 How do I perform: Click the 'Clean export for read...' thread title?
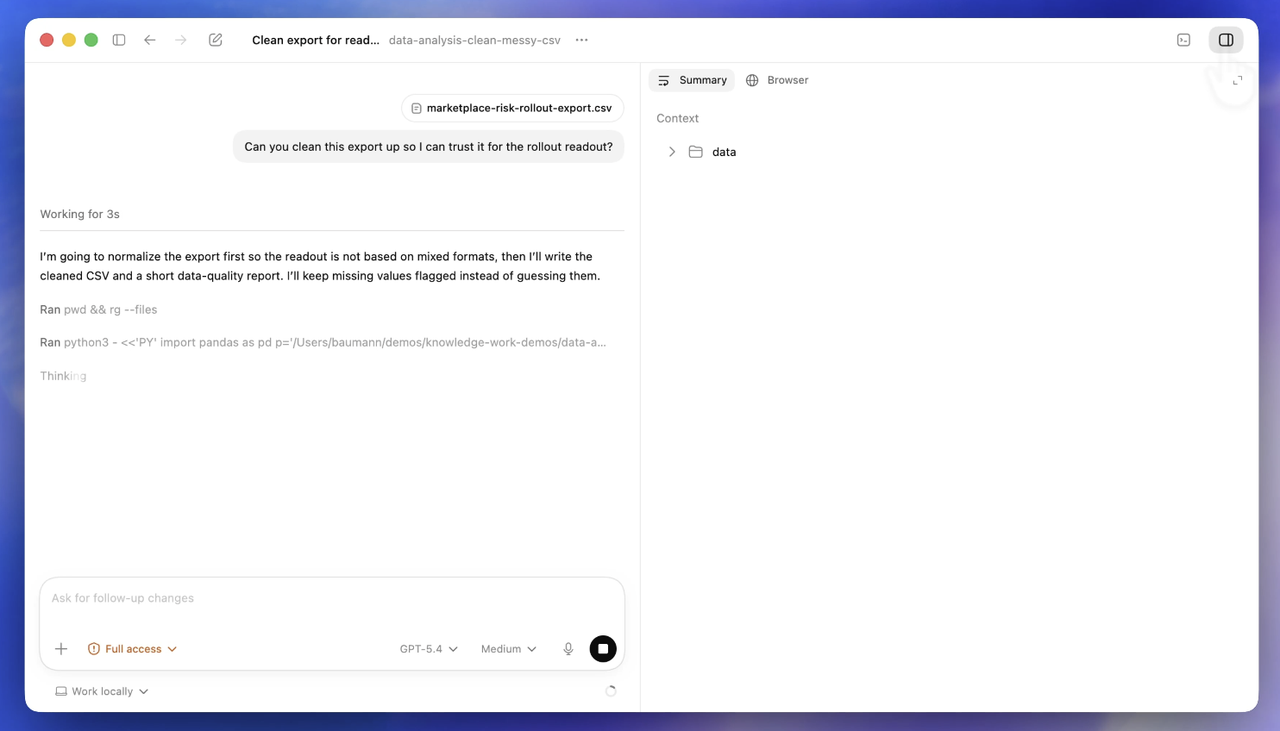pyautogui.click(x=316, y=40)
